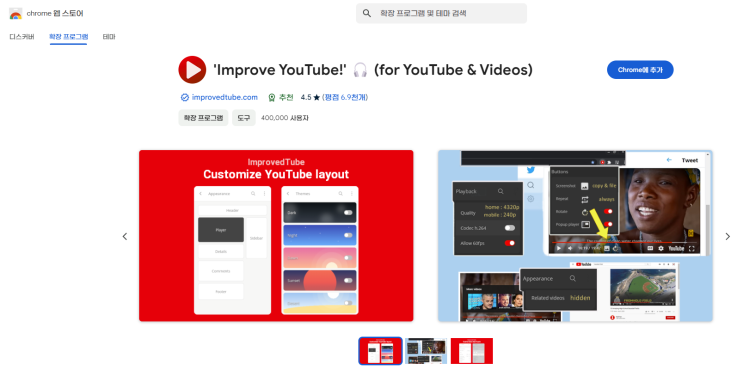Click the 4.5 star rating value
Viewport: 743px width, 381px height.
(310, 97)
